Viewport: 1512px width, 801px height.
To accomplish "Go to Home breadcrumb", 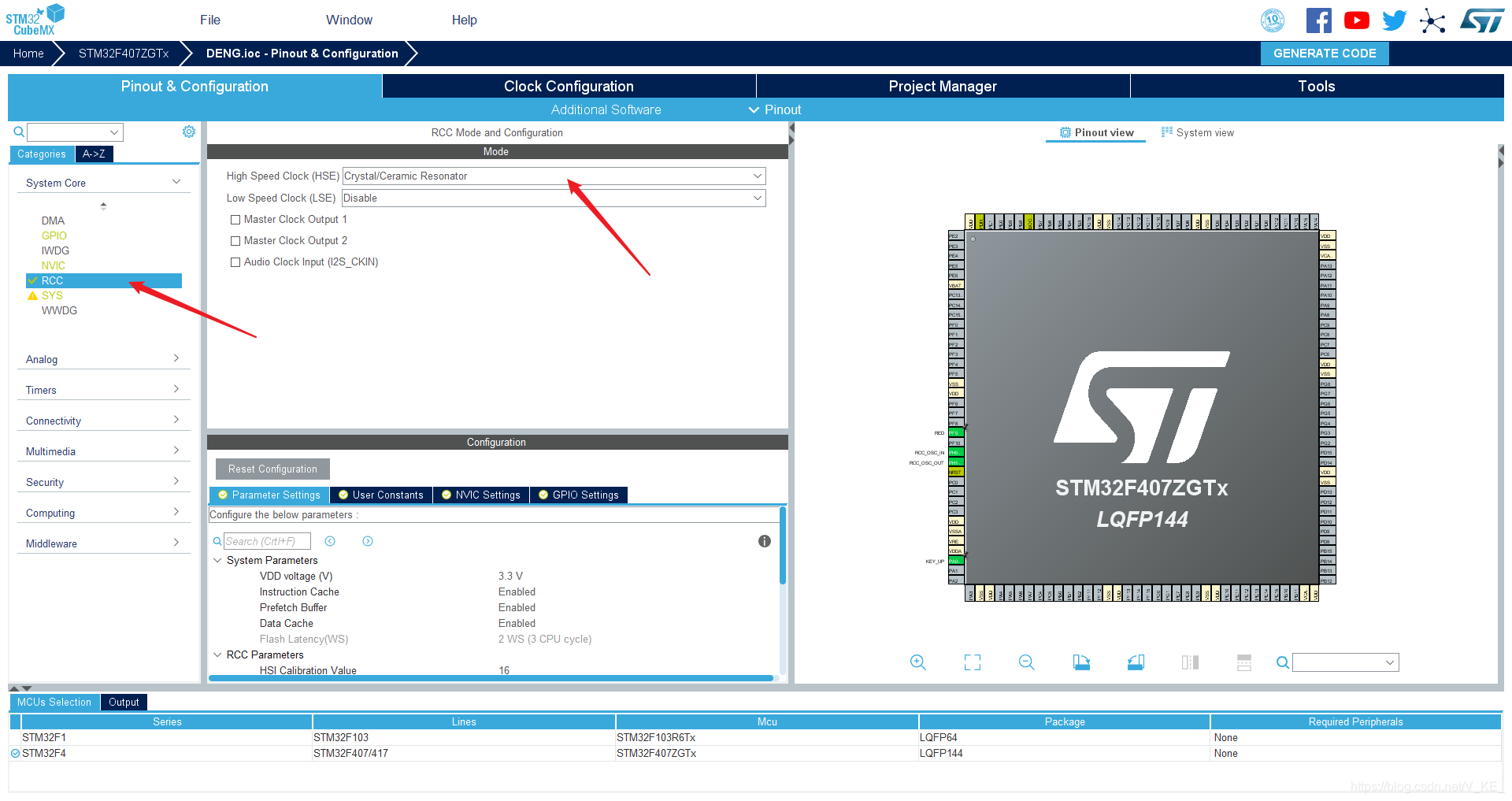I will tap(28, 54).
